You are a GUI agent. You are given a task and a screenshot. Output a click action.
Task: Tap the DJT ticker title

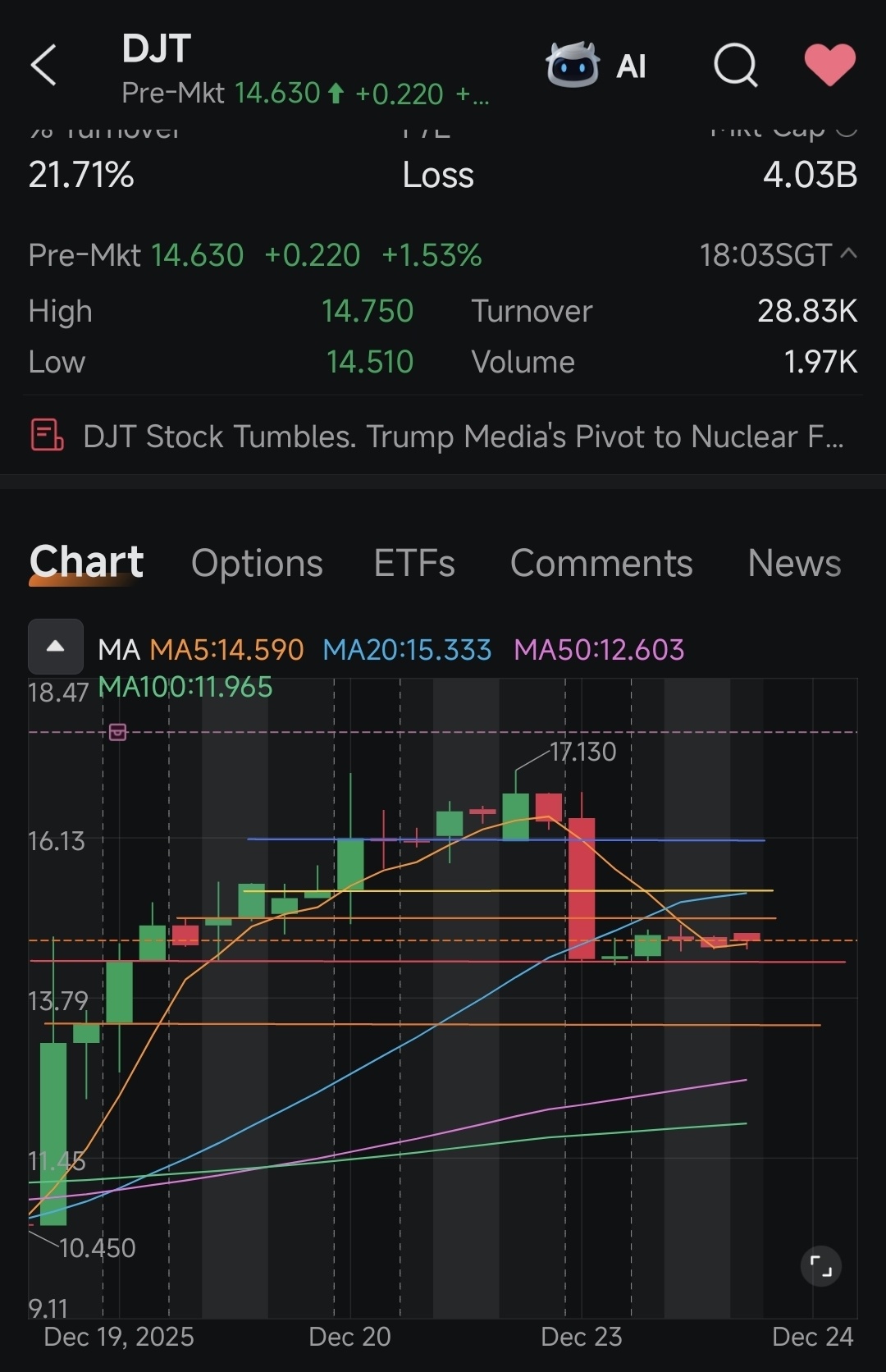157,49
